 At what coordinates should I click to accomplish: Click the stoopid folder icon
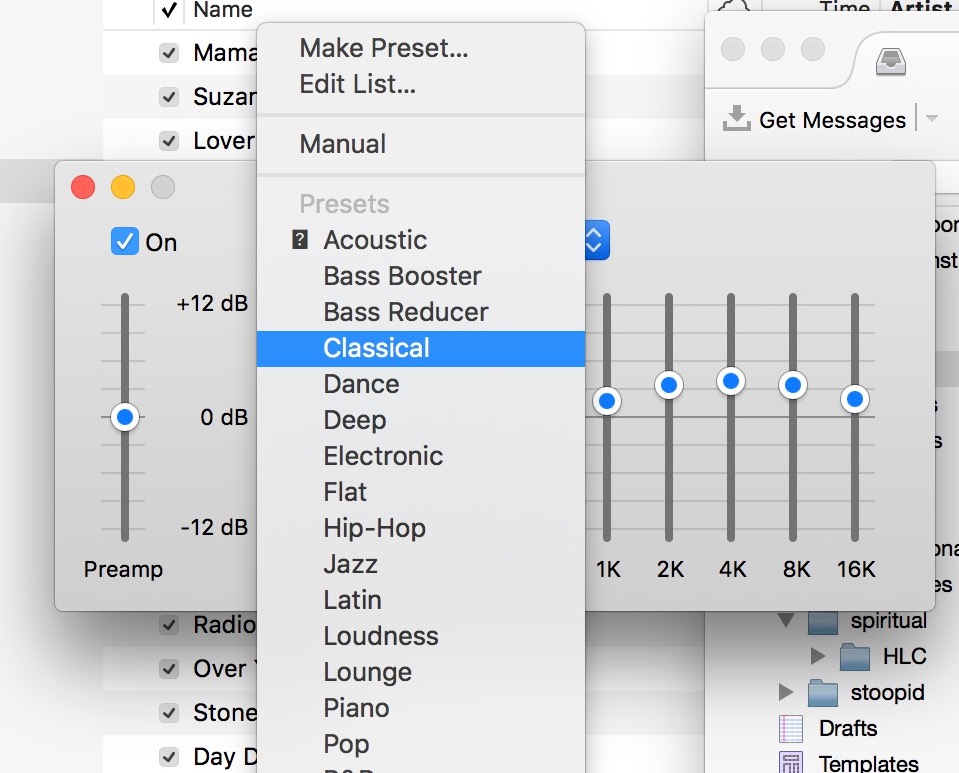[x=823, y=693]
